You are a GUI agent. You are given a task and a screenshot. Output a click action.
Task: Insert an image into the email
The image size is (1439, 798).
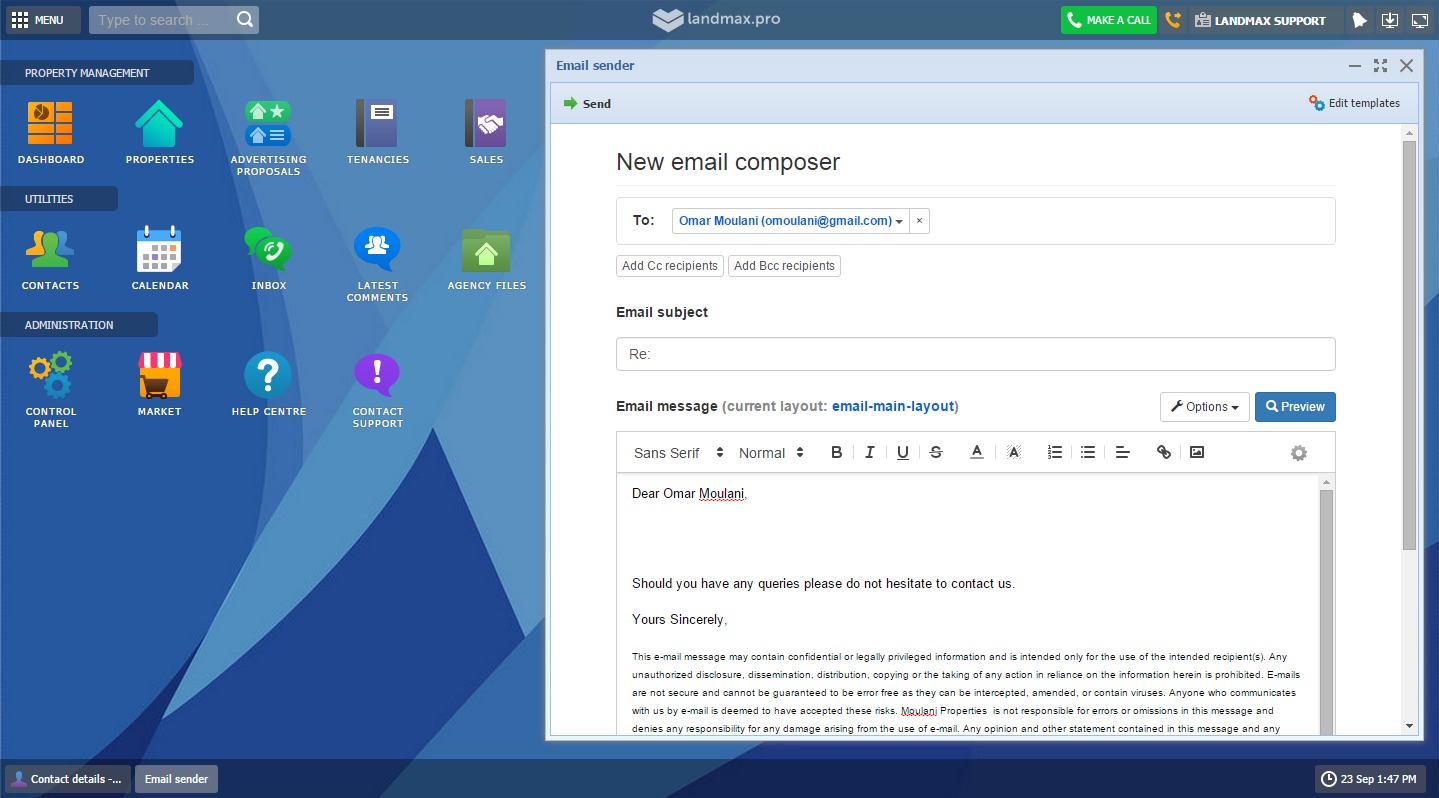tap(1197, 452)
